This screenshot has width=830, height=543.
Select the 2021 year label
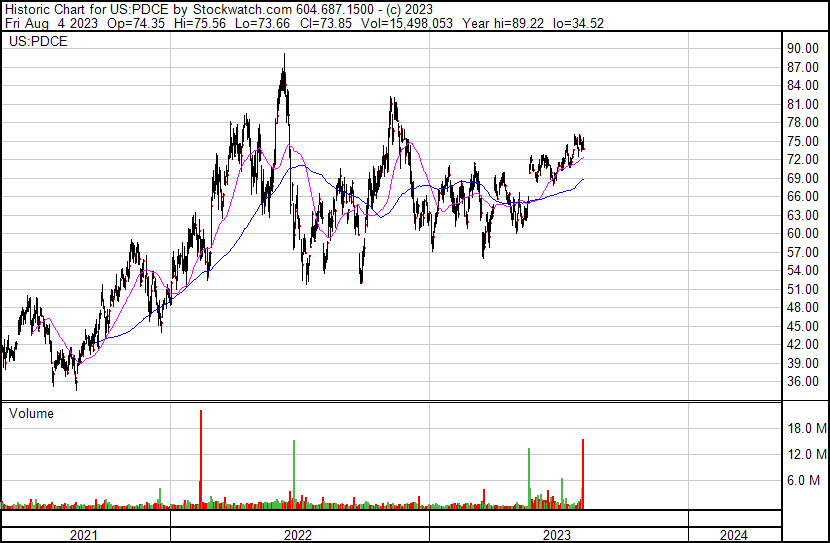[84, 535]
